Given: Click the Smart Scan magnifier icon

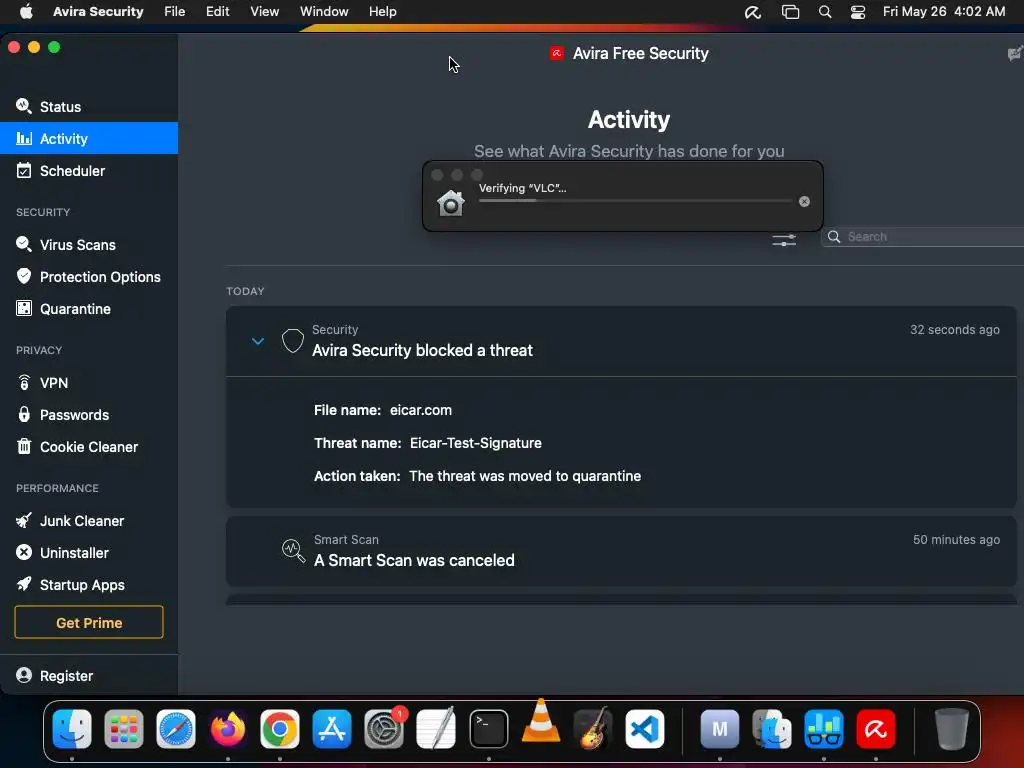Looking at the screenshot, I should 293,551.
